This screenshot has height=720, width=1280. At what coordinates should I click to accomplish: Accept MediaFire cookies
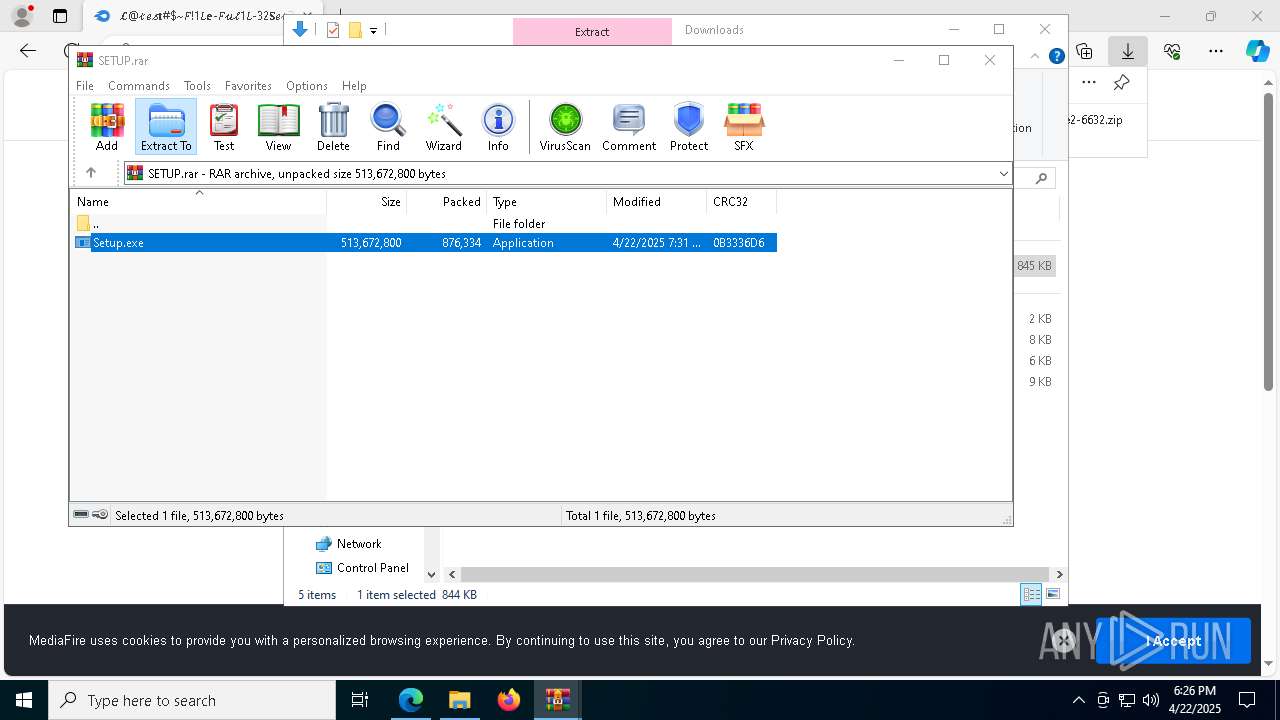pyautogui.click(x=1173, y=641)
